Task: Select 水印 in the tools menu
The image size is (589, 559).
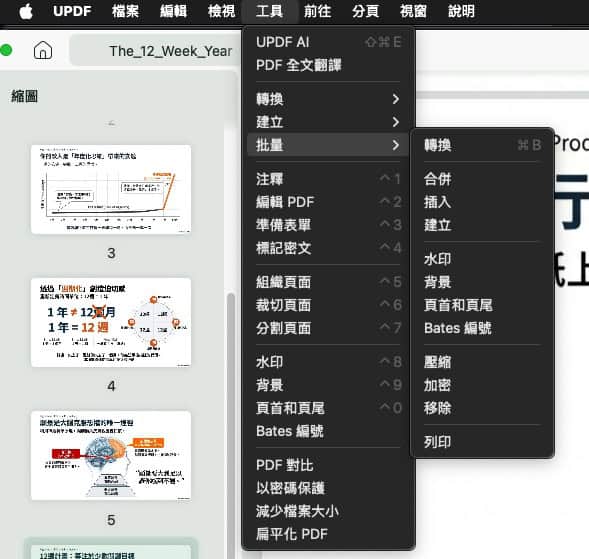Action: [328, 362]
